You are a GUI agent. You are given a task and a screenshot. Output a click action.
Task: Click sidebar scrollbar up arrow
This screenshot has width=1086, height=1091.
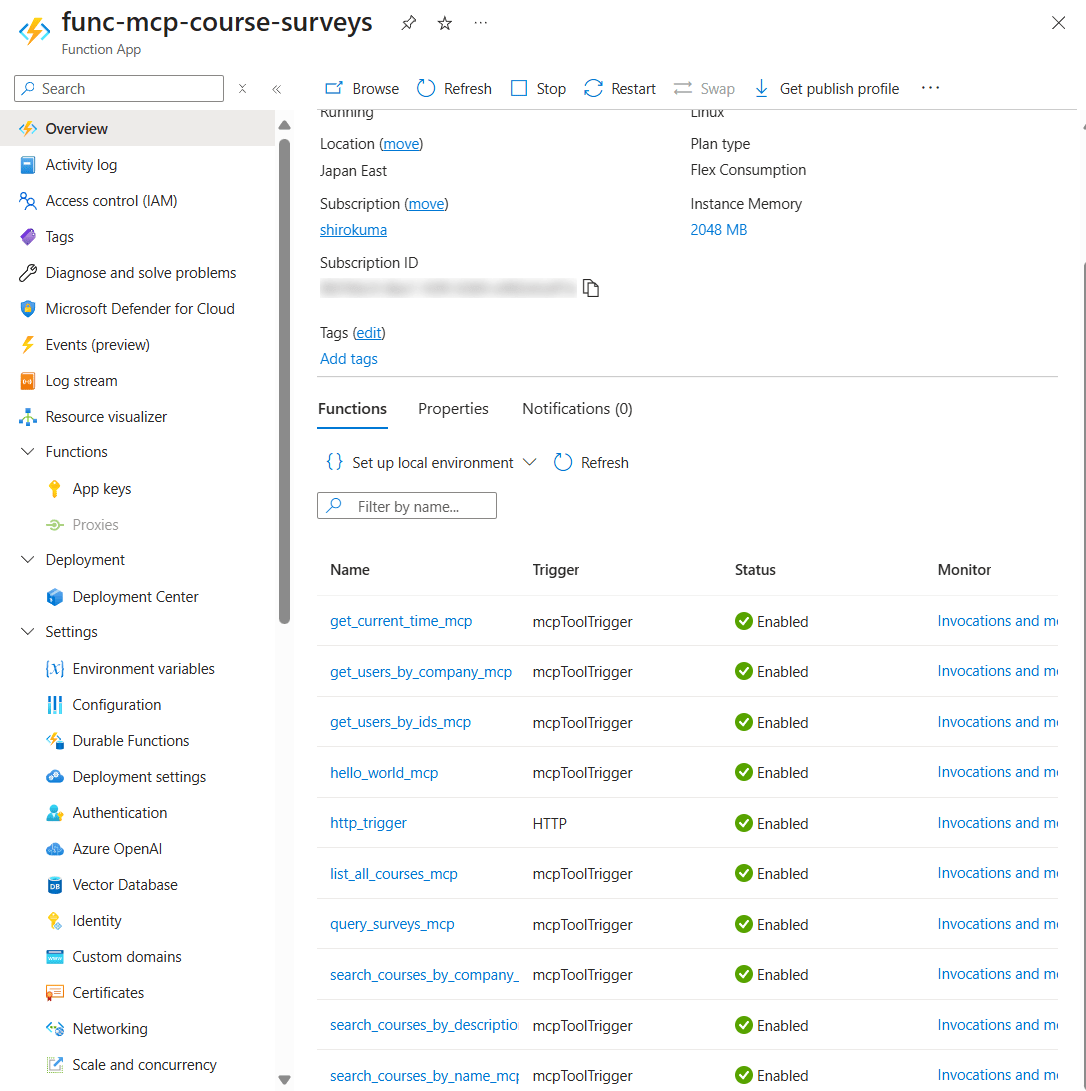(284, 125)
